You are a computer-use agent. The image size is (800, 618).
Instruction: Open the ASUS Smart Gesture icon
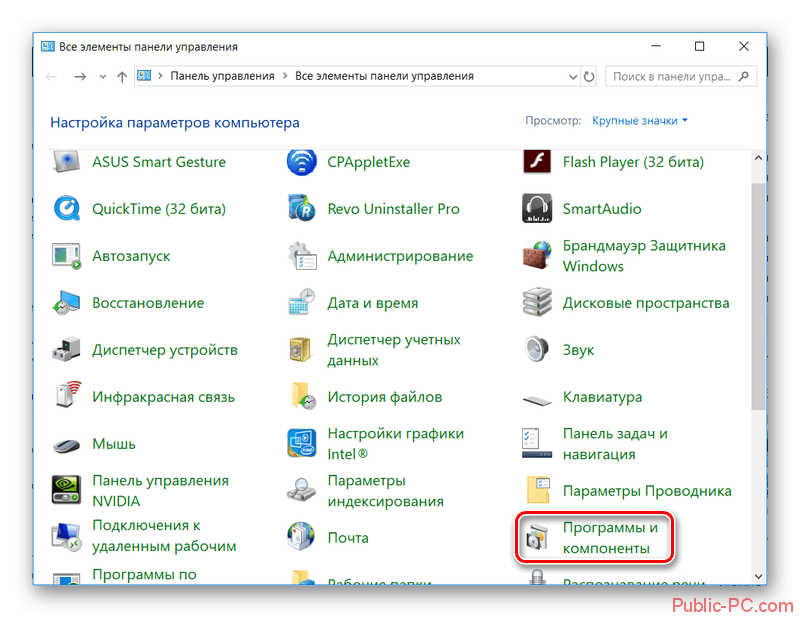click(66, 162)
